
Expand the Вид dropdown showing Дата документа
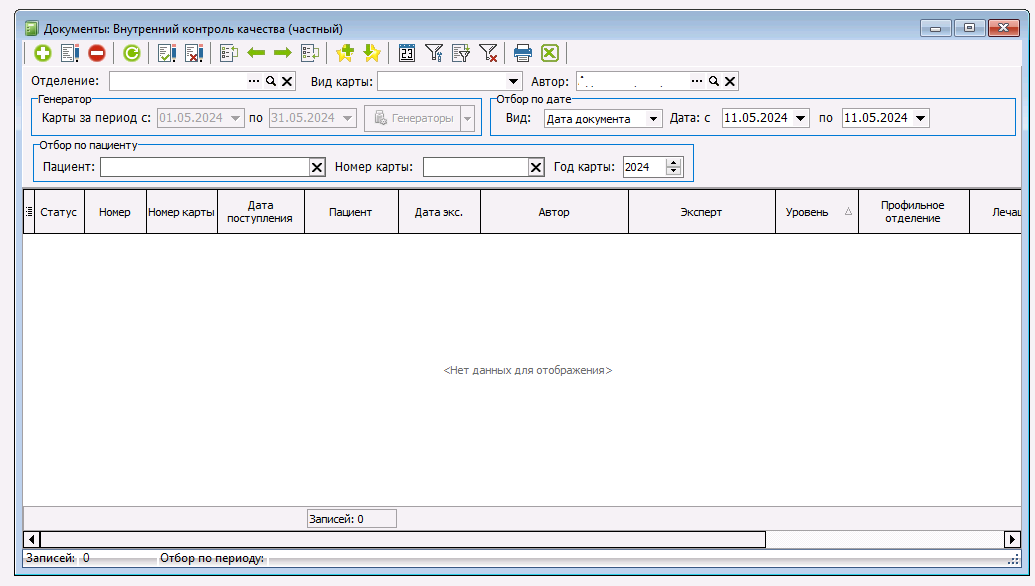tap(653, 119)
